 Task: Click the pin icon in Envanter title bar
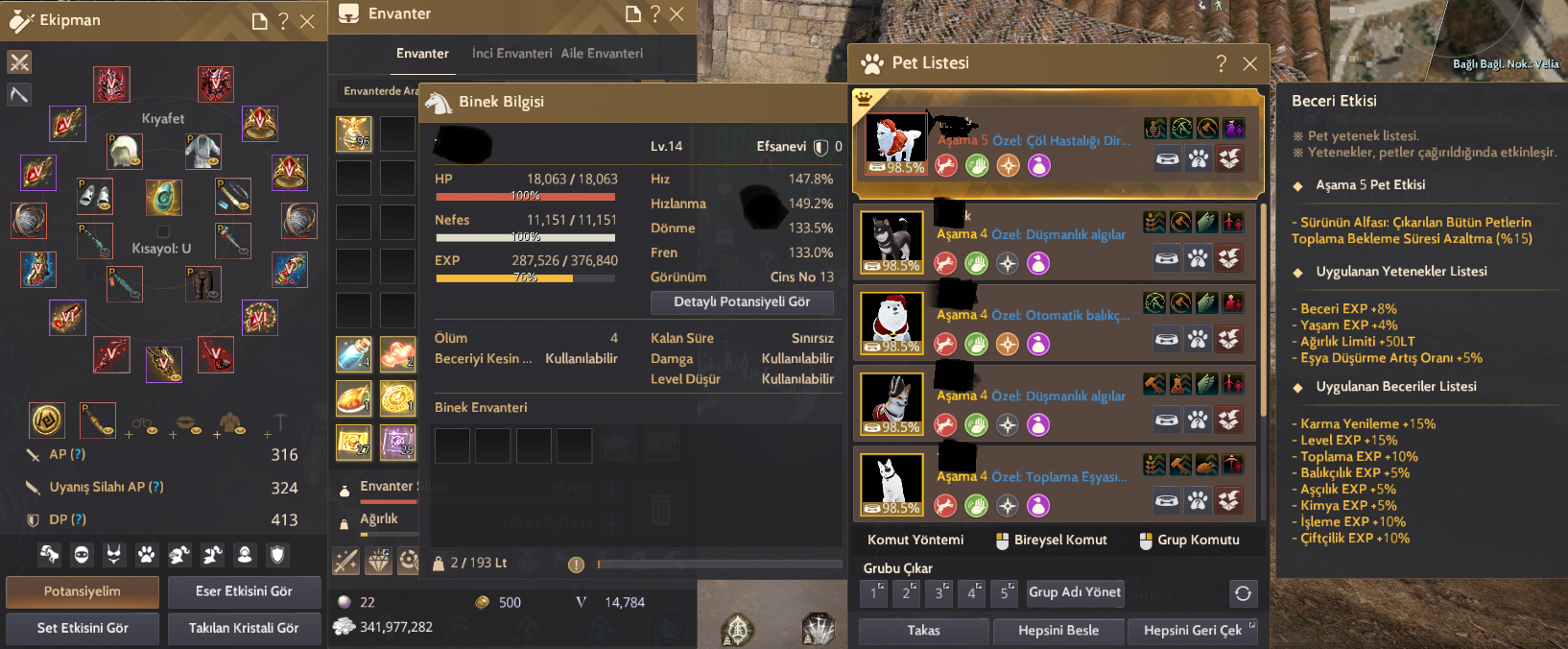(632, 14)
